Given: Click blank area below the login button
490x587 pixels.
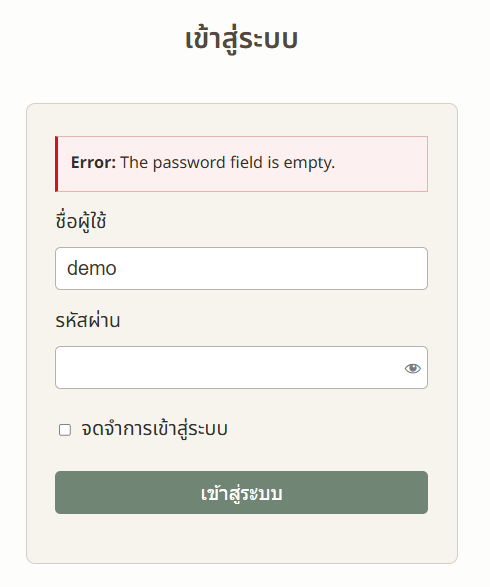Looking at the screenshot, I should 241,538.
